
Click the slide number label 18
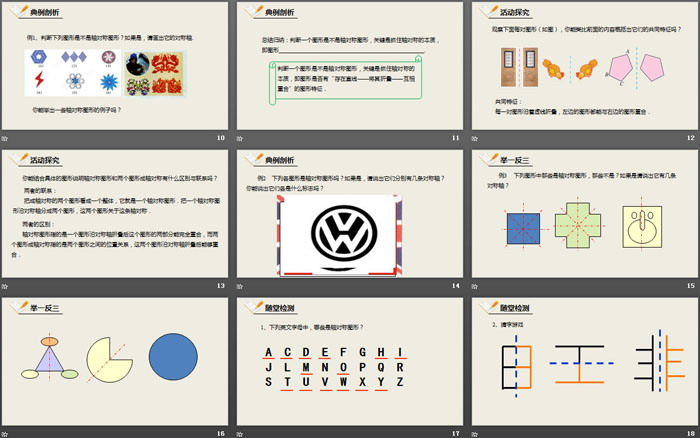click(691, 434)
